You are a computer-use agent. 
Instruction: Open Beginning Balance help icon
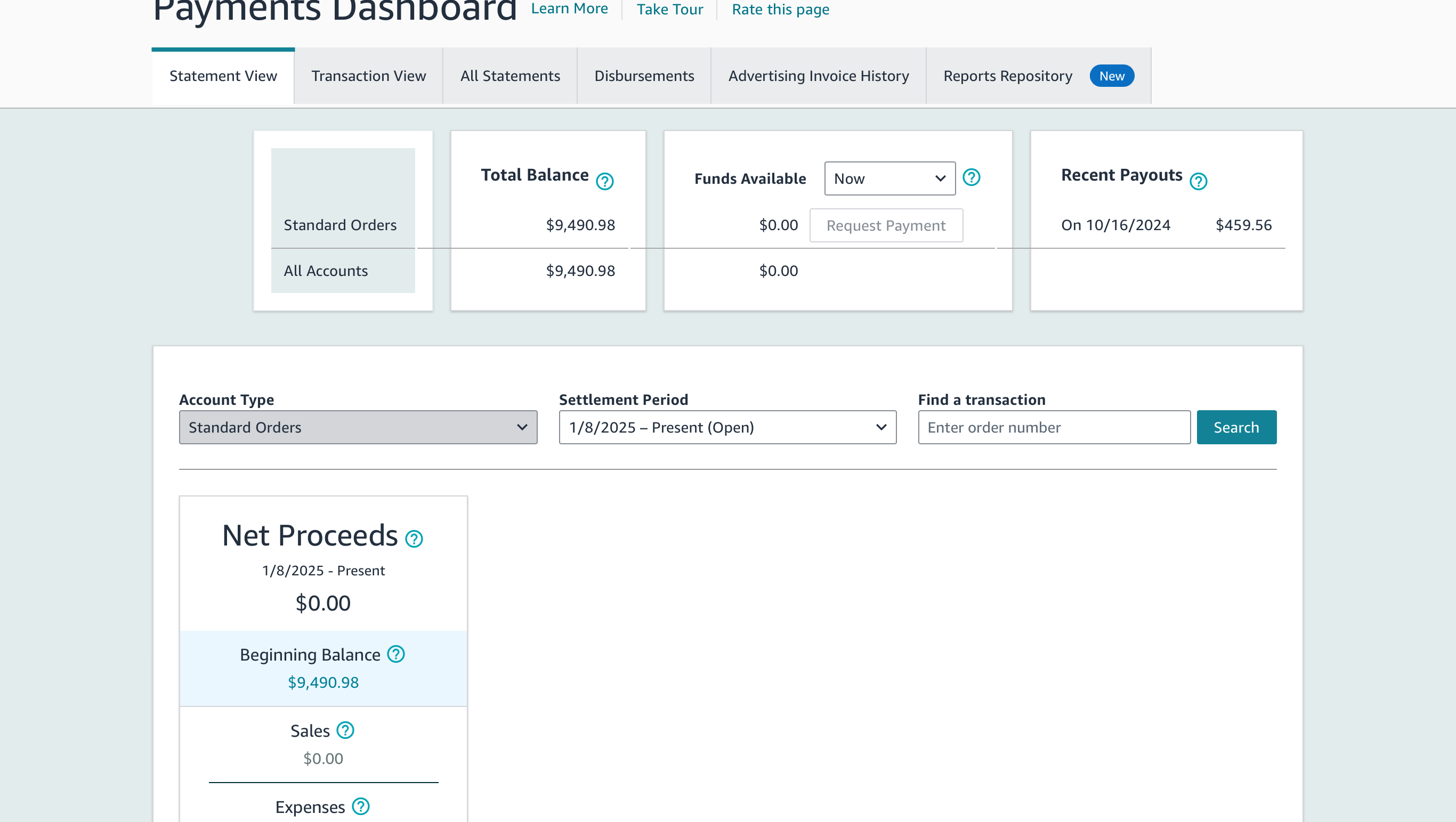click(x=395, y=654)
